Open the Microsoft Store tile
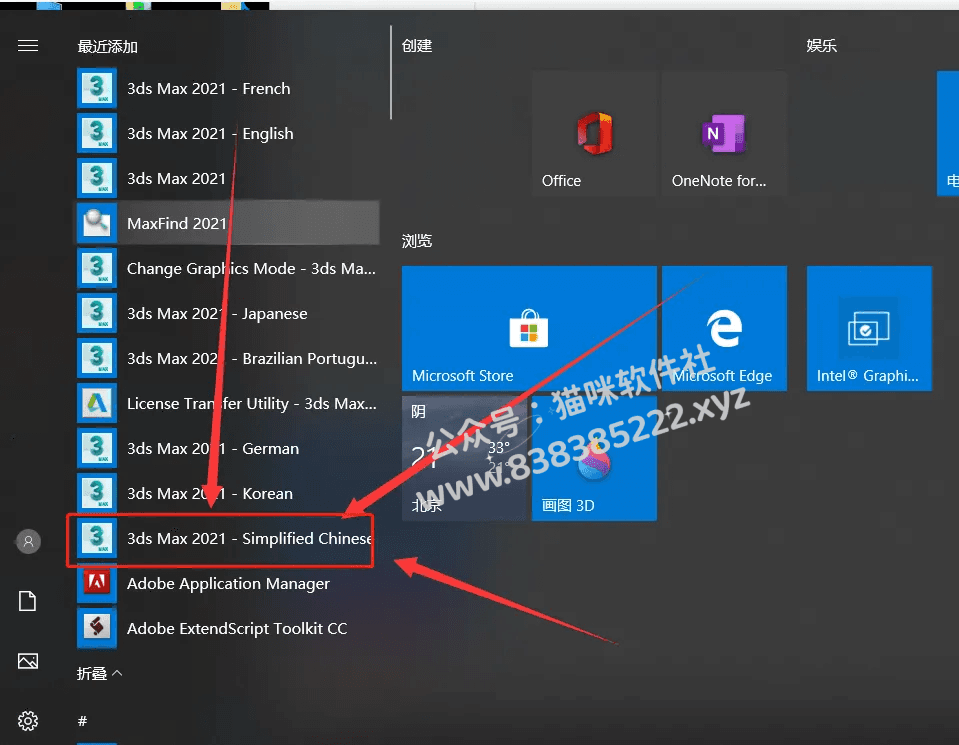The height and width of the screenshot is (745, 959). click(529, 328)
